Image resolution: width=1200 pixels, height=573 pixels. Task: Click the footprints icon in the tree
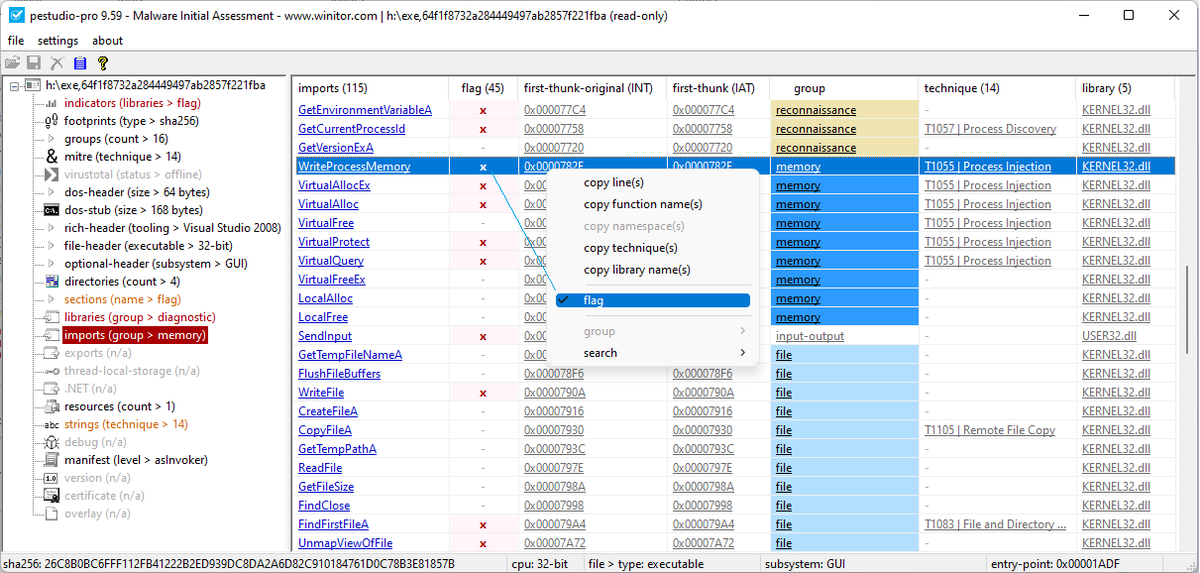(x=52, y=121)
